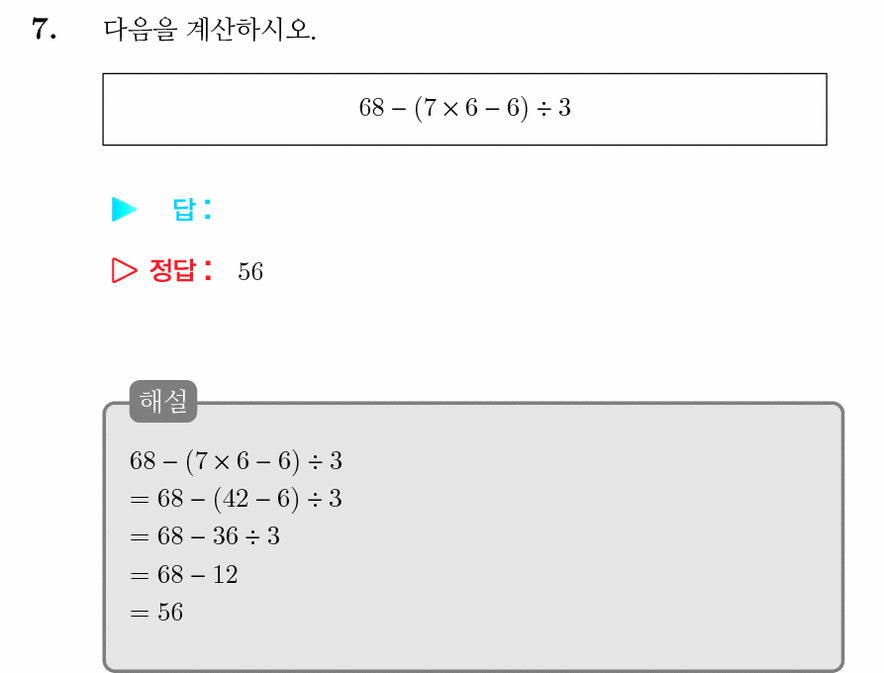Select the blue 답: label
The height and width of the screenshot is (673, 884).
192,209
